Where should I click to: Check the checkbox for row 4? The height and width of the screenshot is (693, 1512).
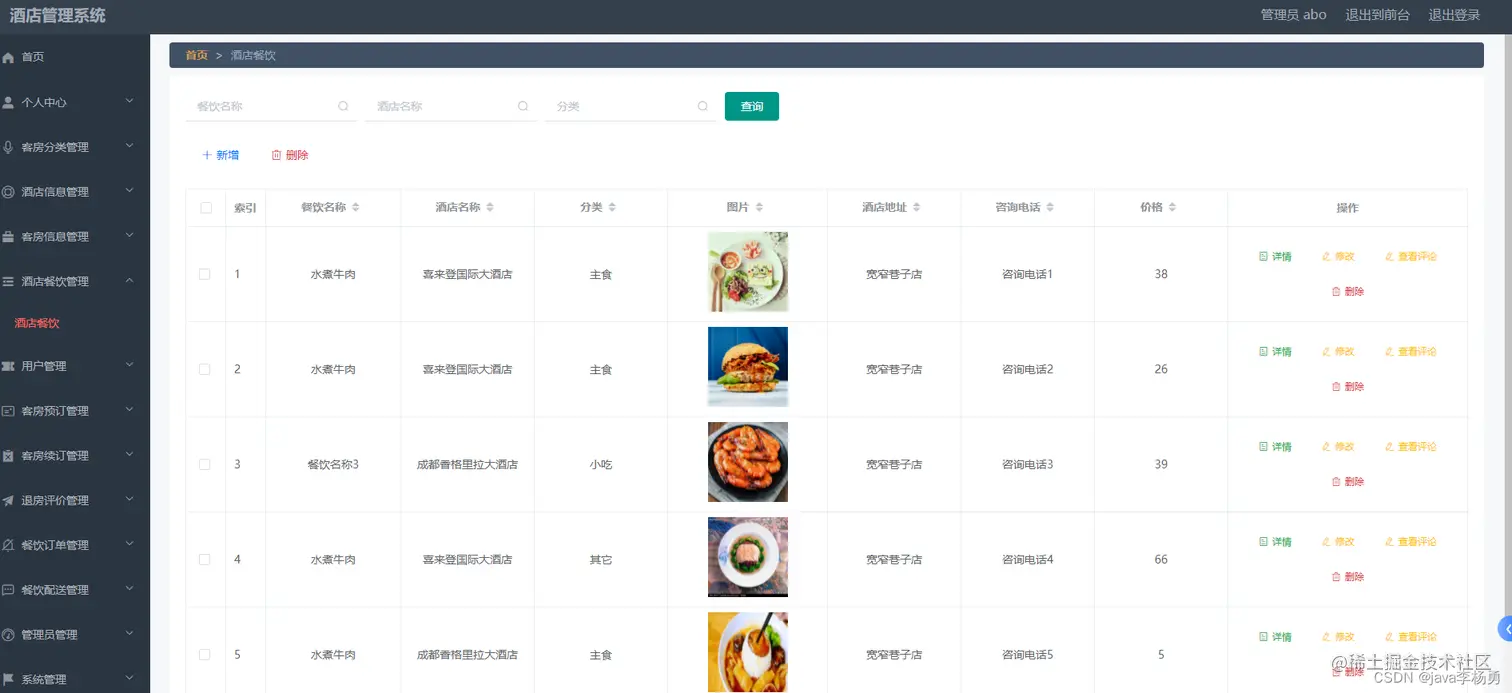tap(205, 559)
